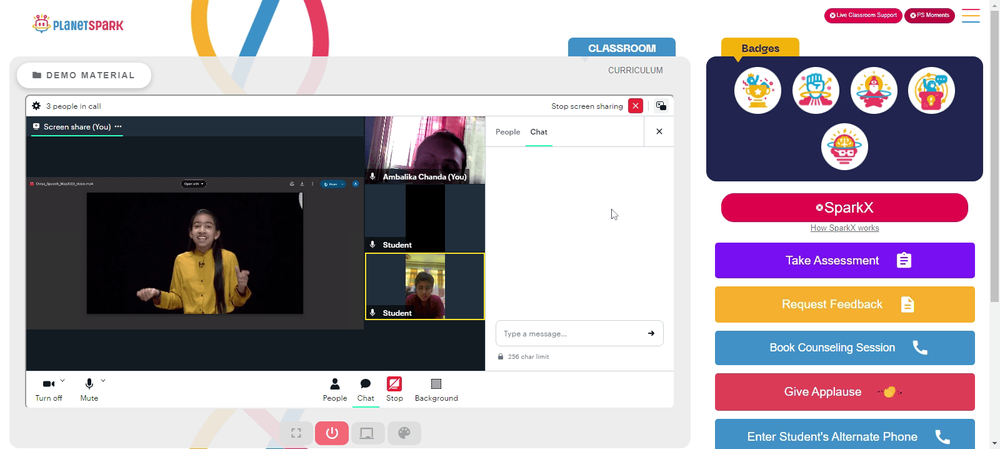This screenshot has width=1000, height=449.
Task: Select the brain with glasses badge
Action: pyautogui.click(x=844, y=147)
